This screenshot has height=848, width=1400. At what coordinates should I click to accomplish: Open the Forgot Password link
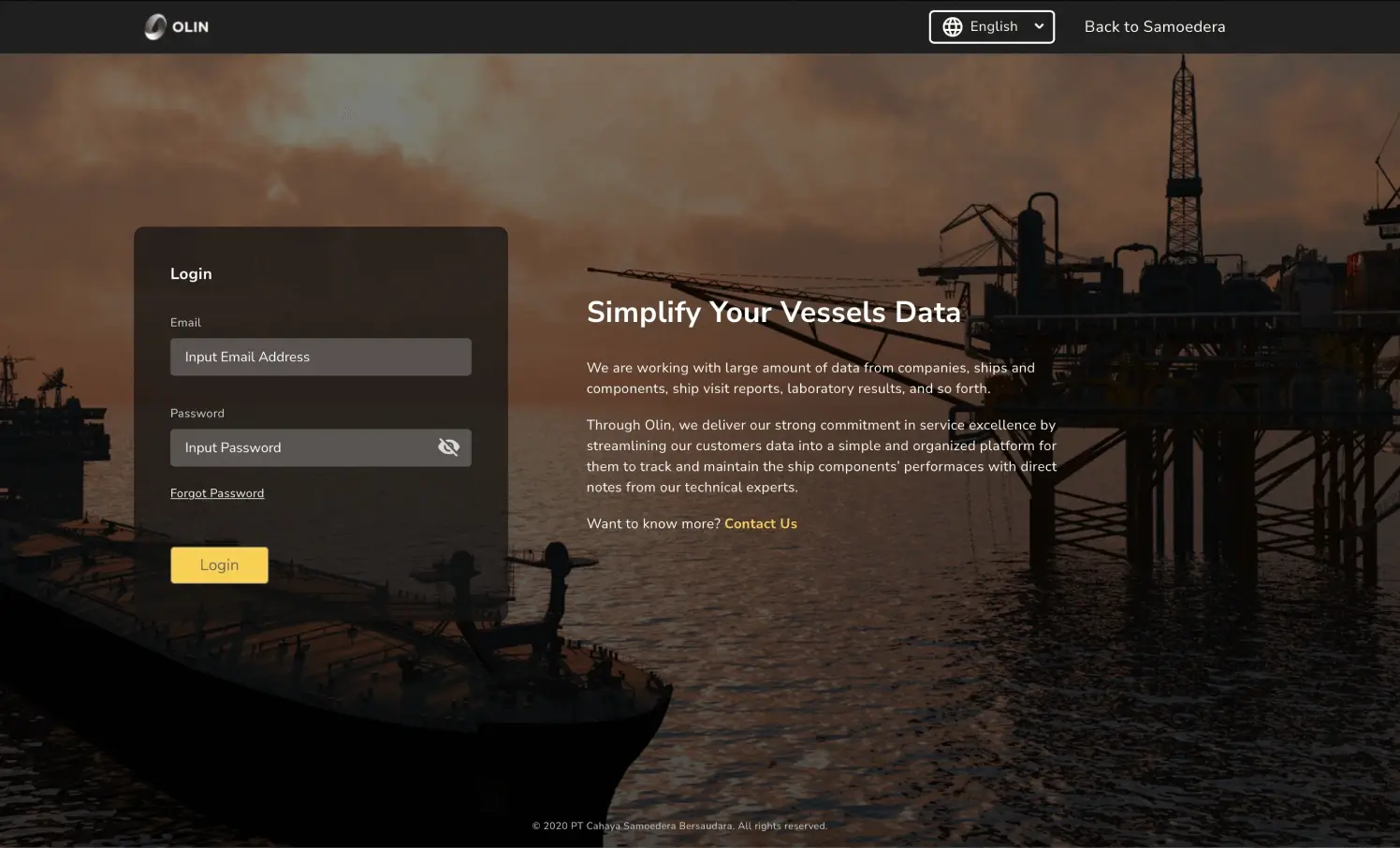217,493
